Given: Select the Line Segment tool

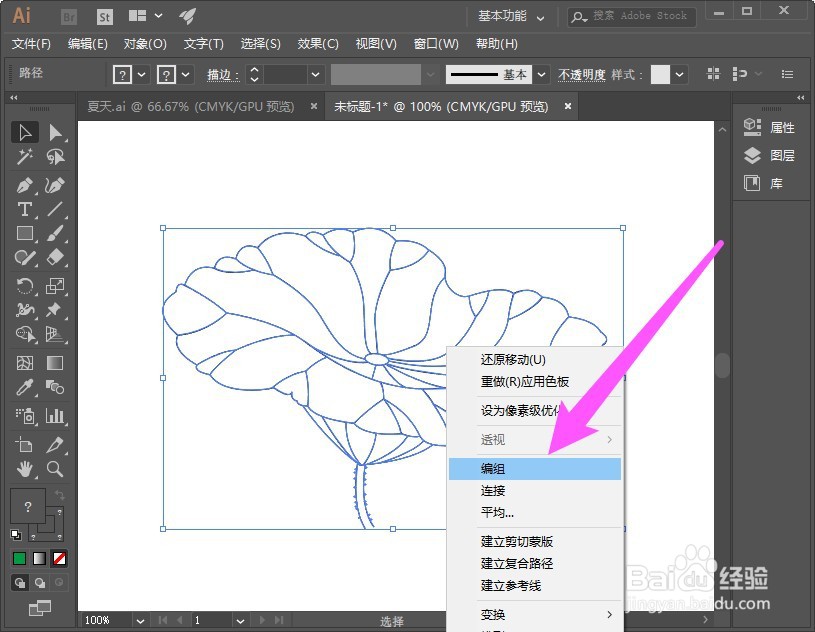Looking at the screenshot, I should (x=55, y=209).
